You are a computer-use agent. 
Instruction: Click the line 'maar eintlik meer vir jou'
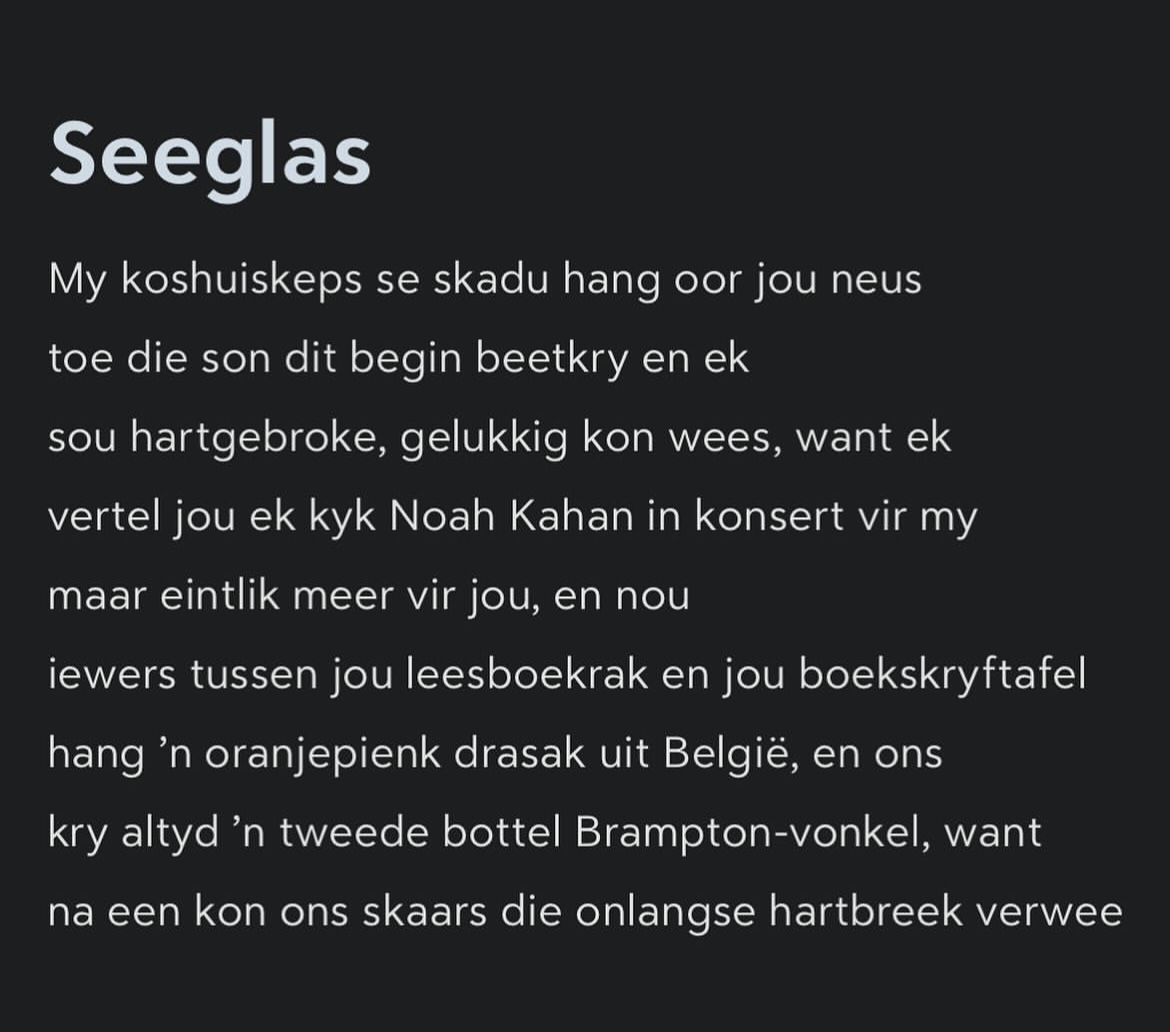pos(369,596)
